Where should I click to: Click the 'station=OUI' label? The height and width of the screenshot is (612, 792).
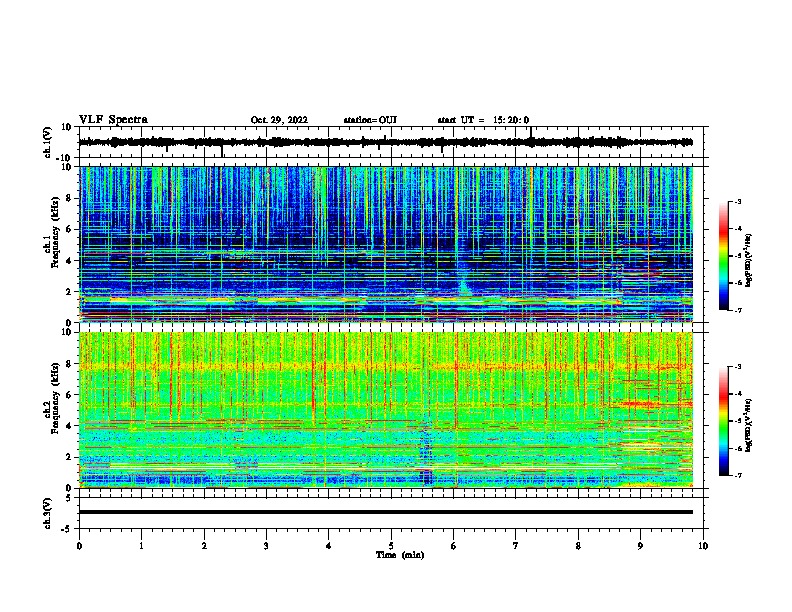(x=370, y=120)
